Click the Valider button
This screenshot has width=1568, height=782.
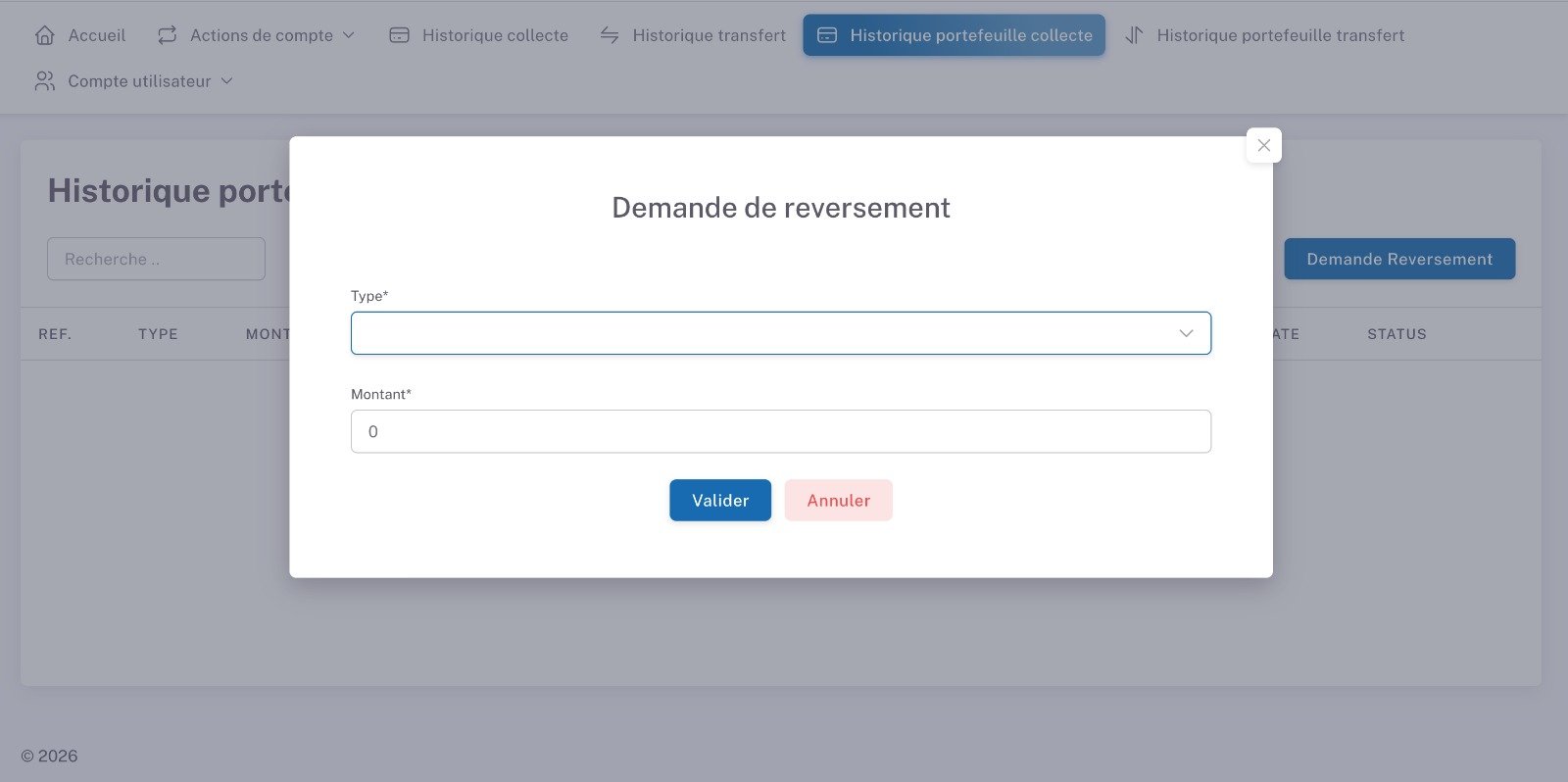pyautogui.click(x=720, y=500)
